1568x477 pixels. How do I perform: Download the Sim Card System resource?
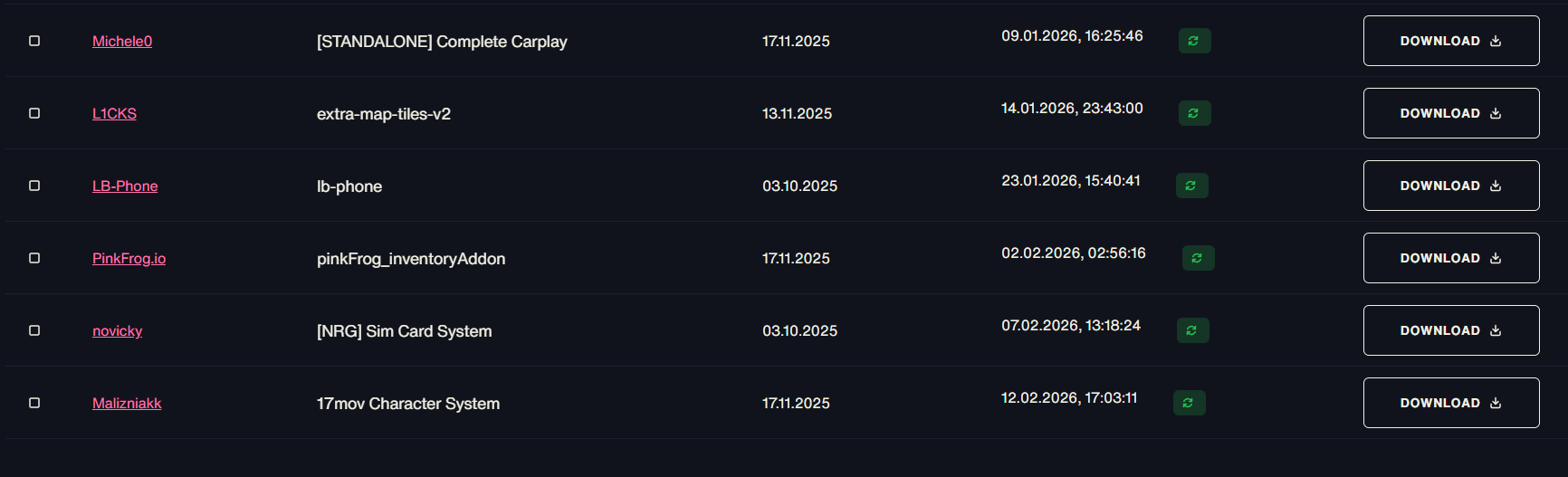point(1451,330)
